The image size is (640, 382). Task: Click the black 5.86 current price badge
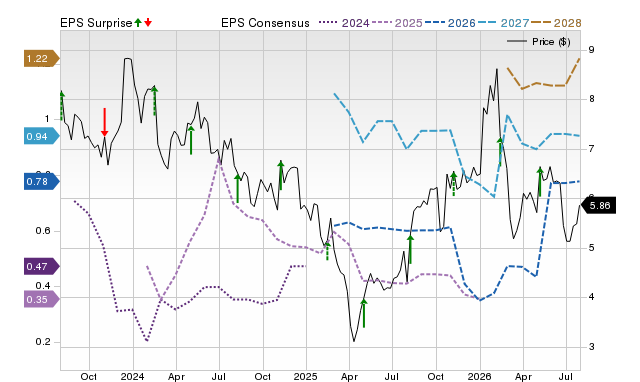598,205
